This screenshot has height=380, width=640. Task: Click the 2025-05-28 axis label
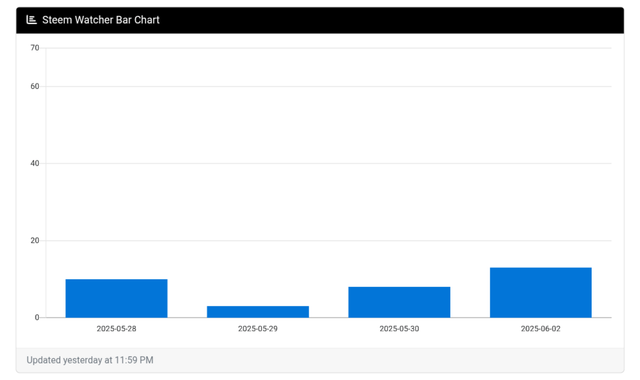coord(116,329)
